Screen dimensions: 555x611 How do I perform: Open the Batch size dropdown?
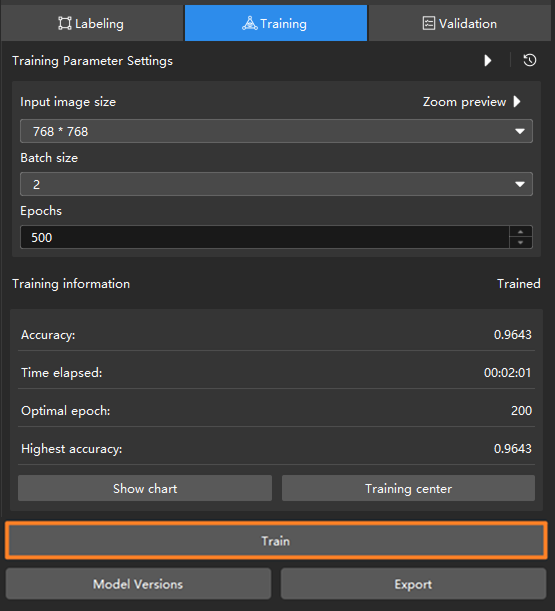point(276,184)
